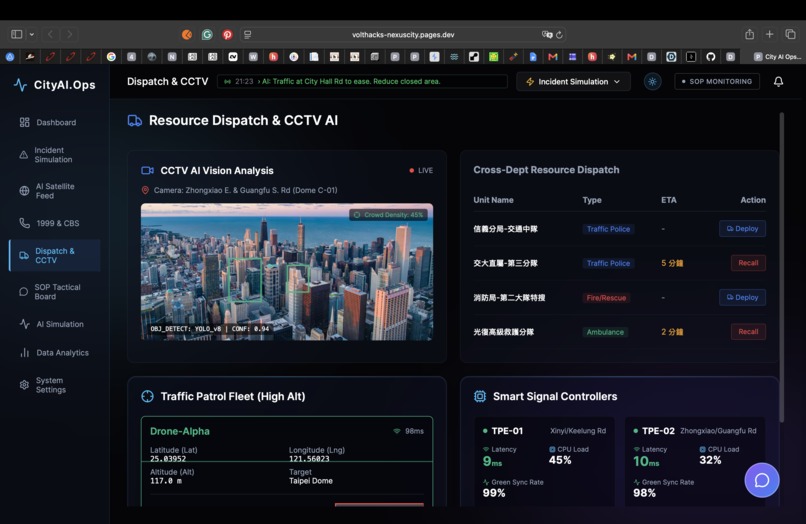Click the Ambulance type tag
The image size is (806, 524).
605,332
